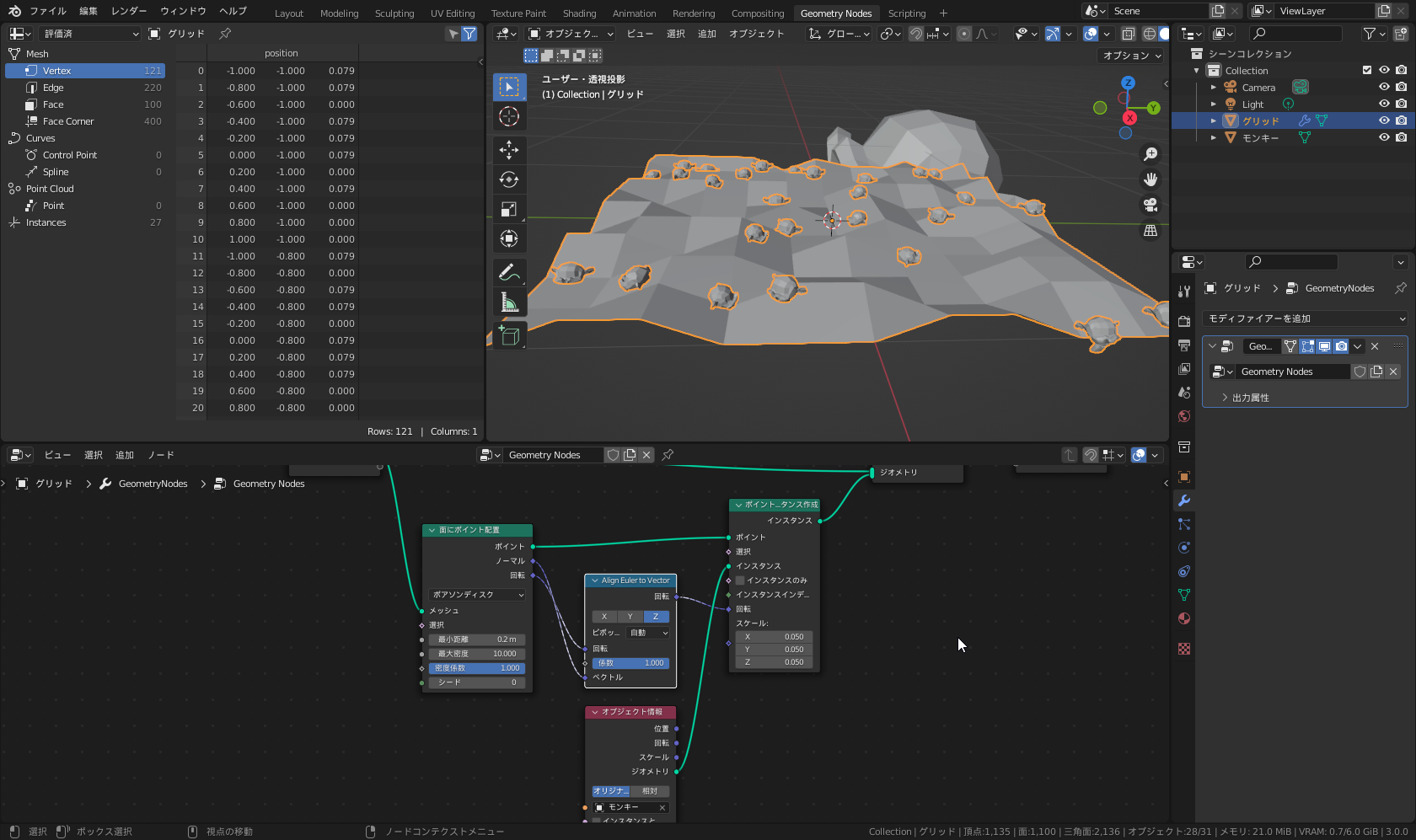Switch to the Shading workspace tab
1416x840 pixels.
[579, 13]
